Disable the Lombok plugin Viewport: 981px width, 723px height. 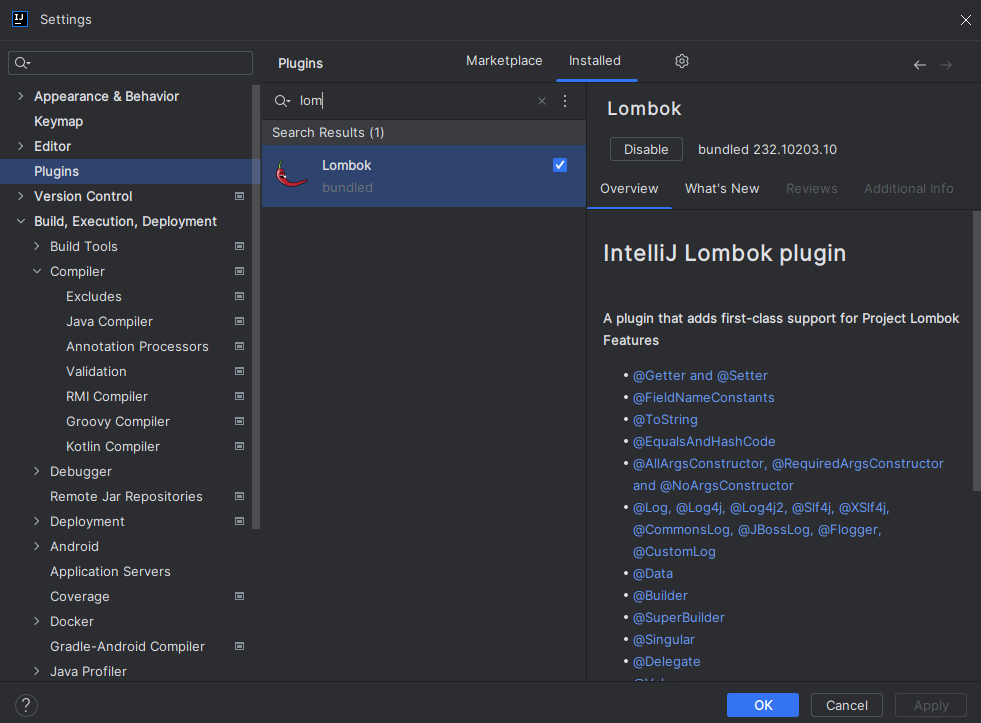pyautogui.click(x=646, y=149)
